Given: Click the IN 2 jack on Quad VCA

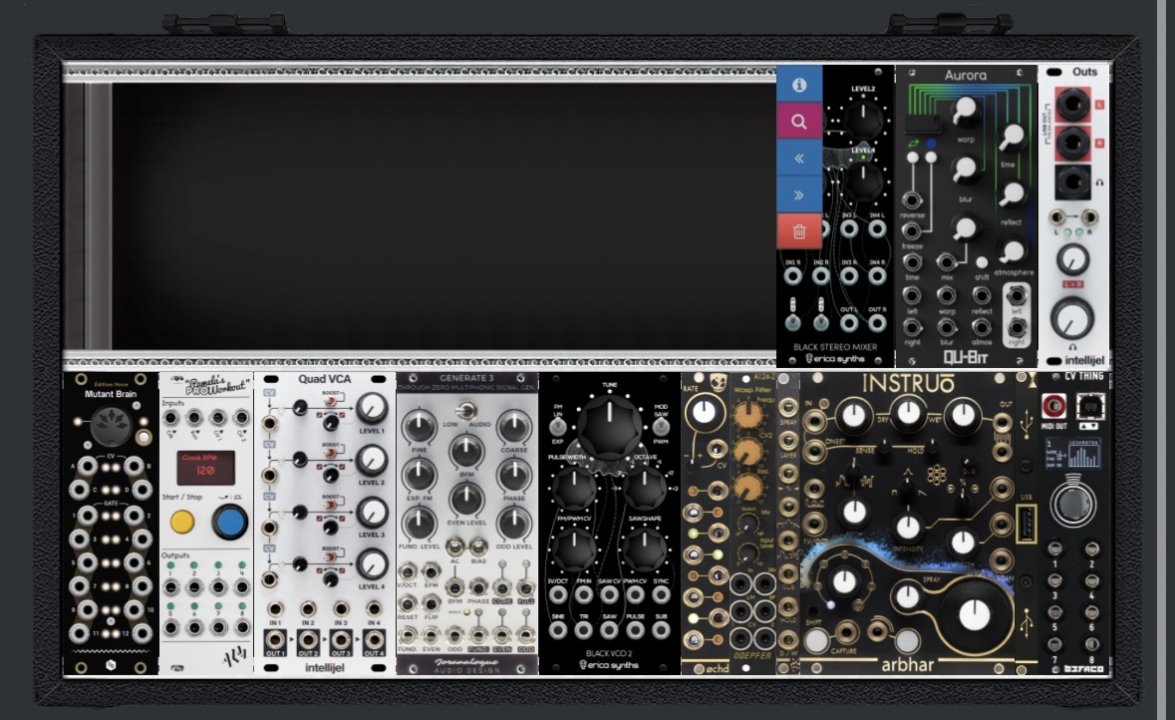Looking at the screenshot, I should (x=308, y=608).
